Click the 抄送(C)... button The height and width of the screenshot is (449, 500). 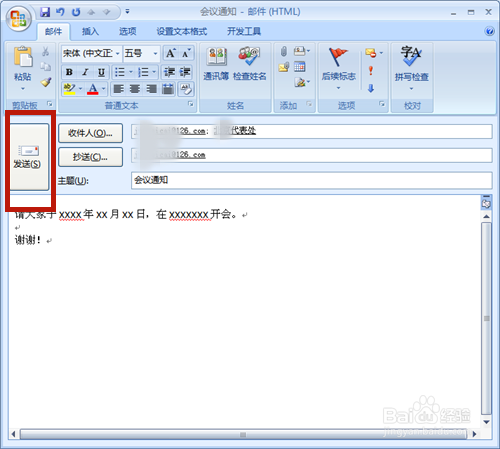tap(90, 157)
